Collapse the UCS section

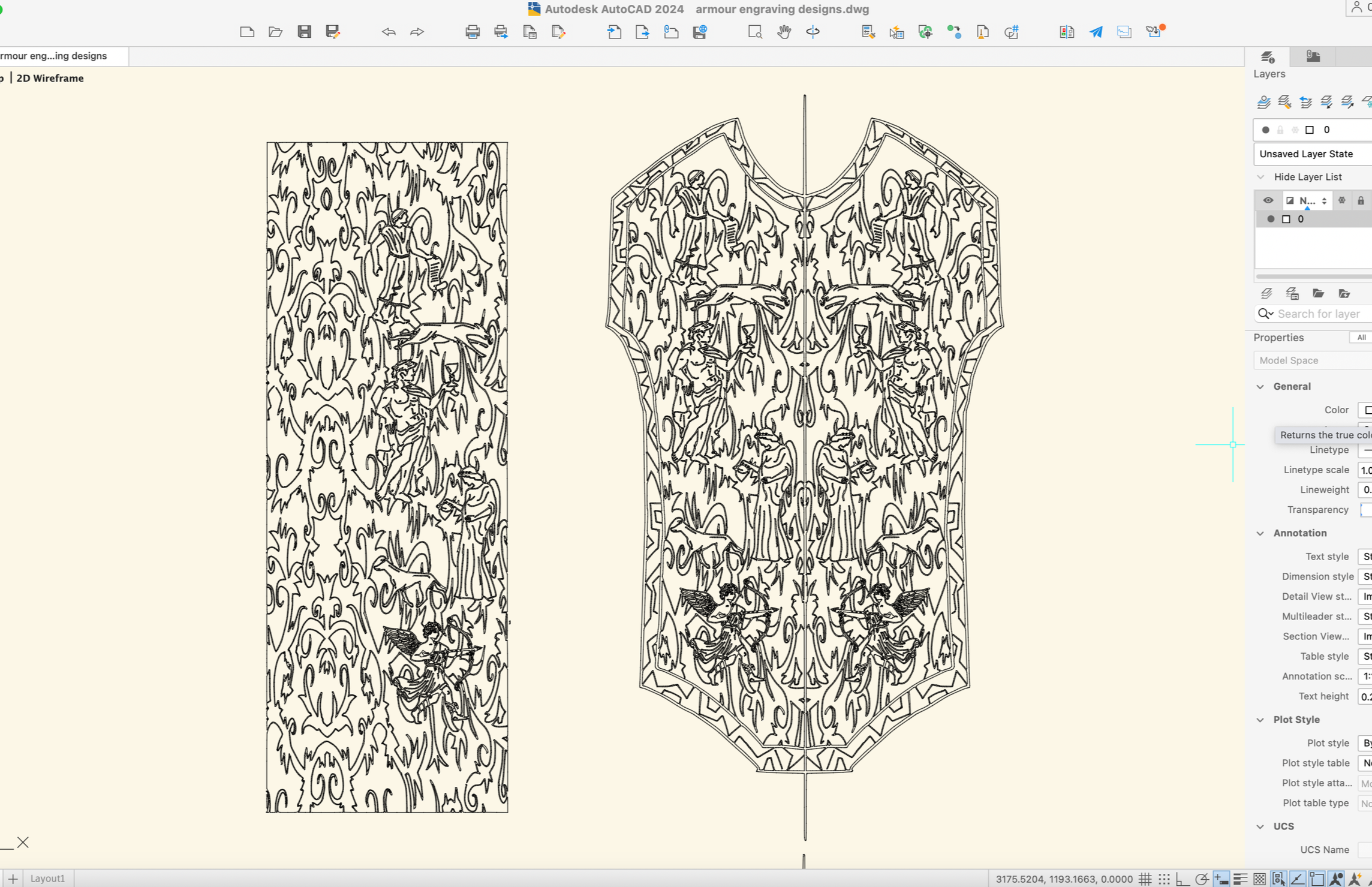click(x=1260, y=826)
